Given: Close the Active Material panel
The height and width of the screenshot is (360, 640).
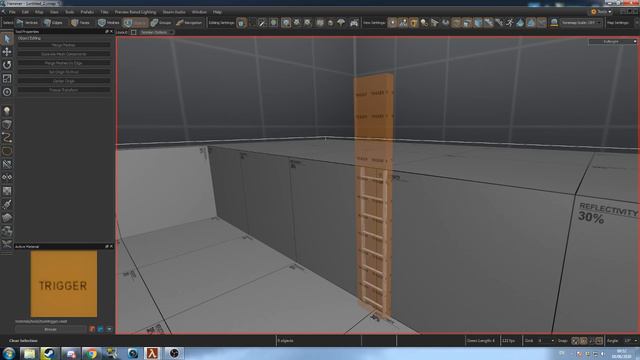Looking at the screenshot, I should click(x=111, y=247).
